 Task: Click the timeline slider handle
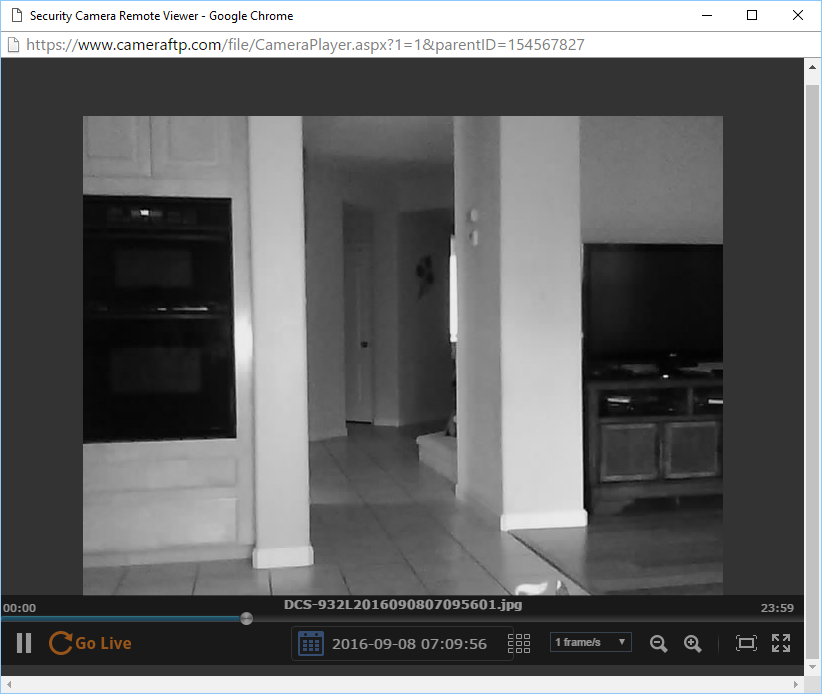tap(247, 618)
